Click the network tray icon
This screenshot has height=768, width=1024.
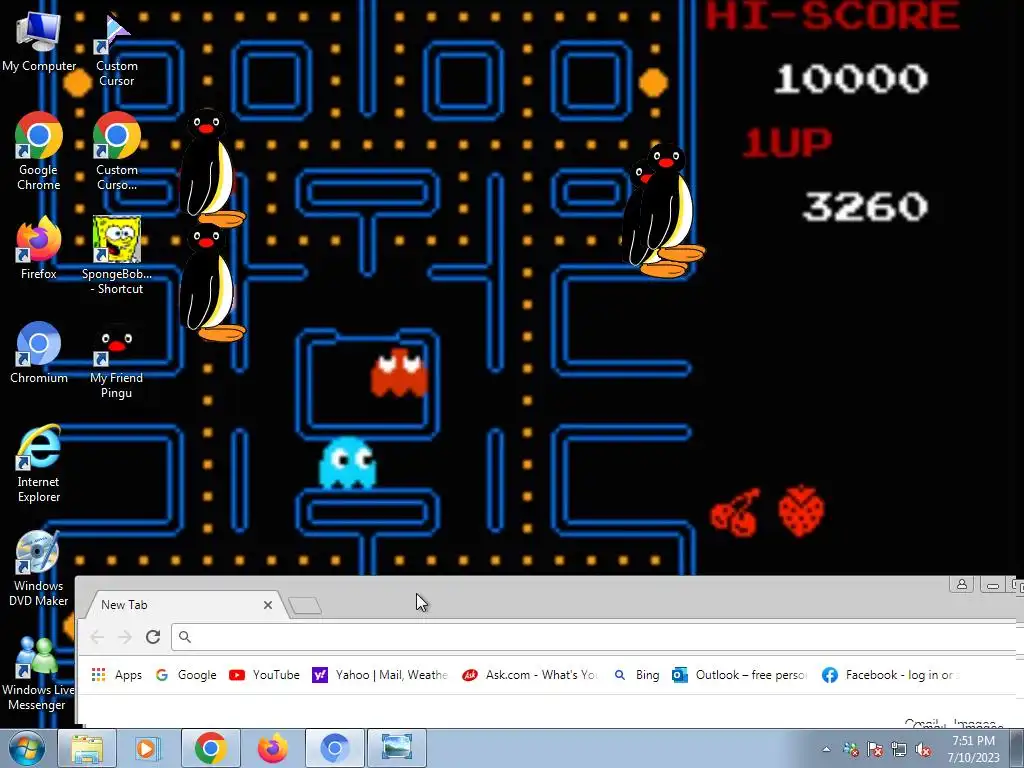tap(899, 750)
